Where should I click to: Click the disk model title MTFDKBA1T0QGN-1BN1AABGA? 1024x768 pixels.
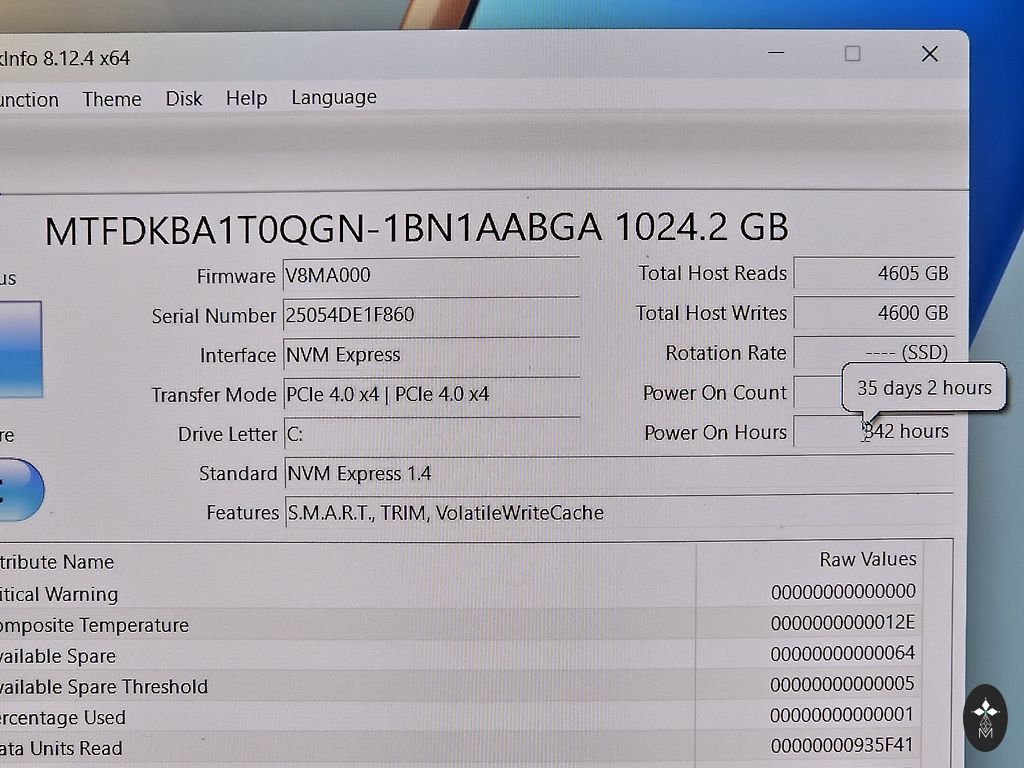click(323, 229)
